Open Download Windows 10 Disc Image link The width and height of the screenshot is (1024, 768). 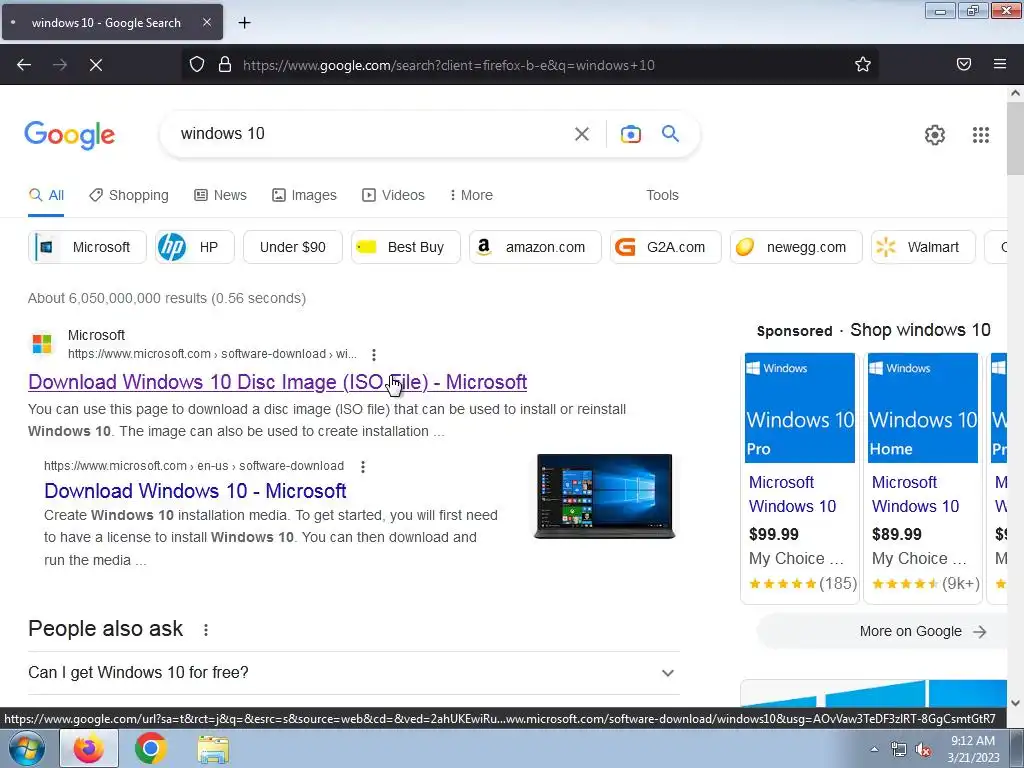[278, 382]
